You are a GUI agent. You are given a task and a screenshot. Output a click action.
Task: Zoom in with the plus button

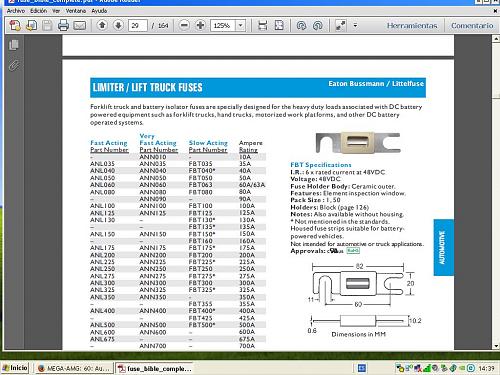tap(200, 25)
